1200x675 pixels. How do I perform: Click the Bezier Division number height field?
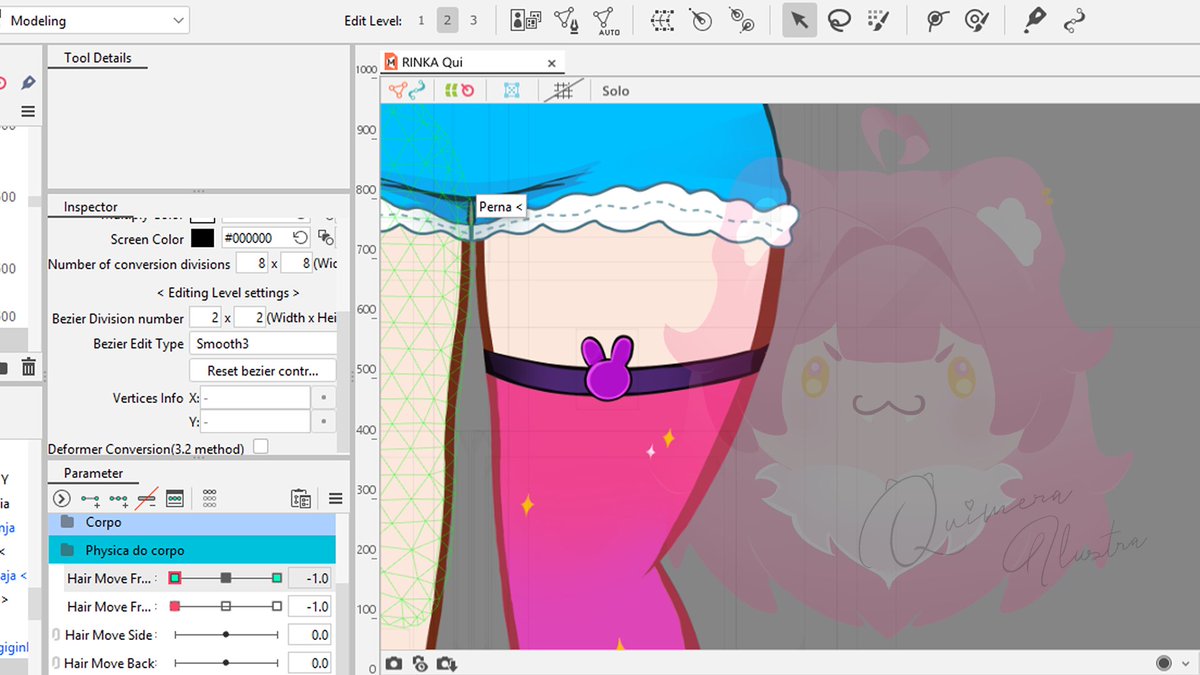[x=249, y=318]
